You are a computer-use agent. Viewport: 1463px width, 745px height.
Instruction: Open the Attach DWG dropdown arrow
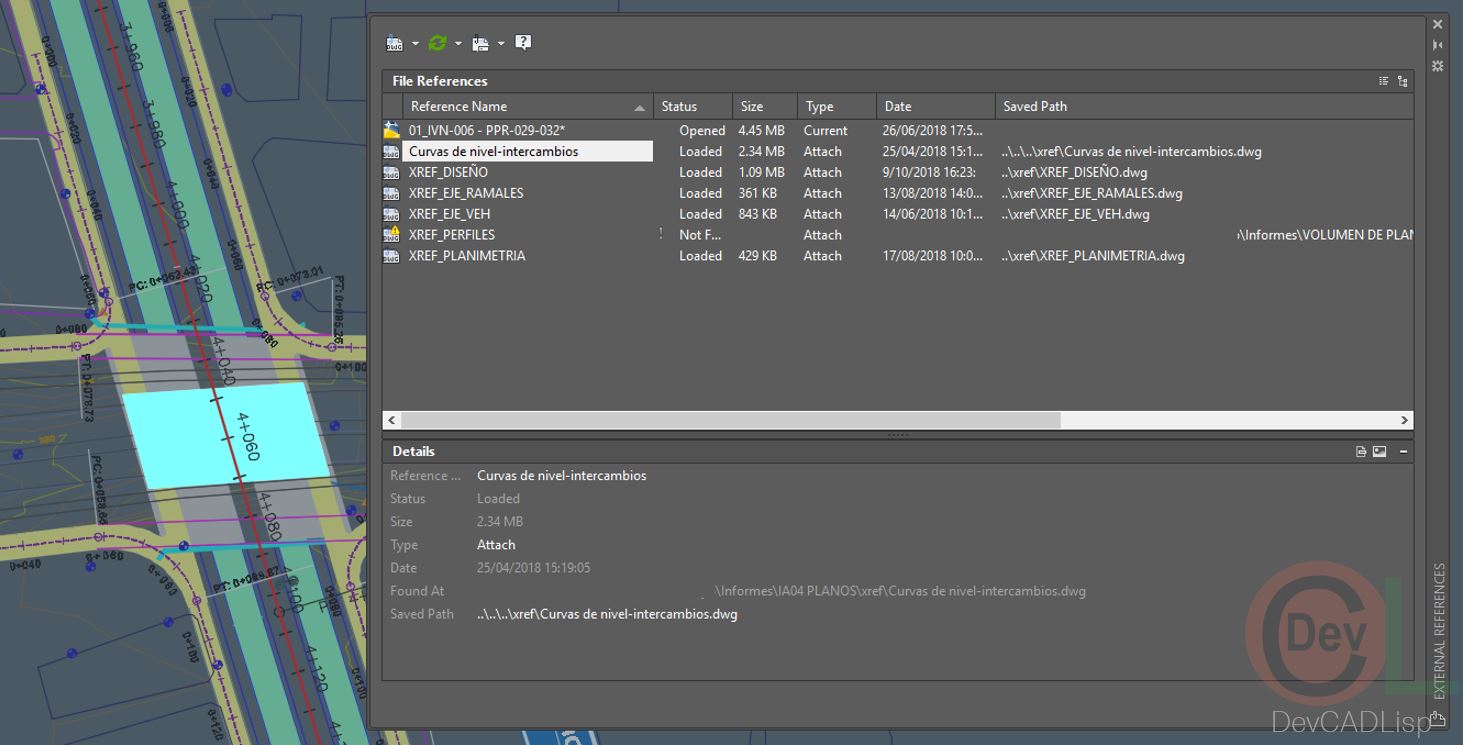[415, 44]
